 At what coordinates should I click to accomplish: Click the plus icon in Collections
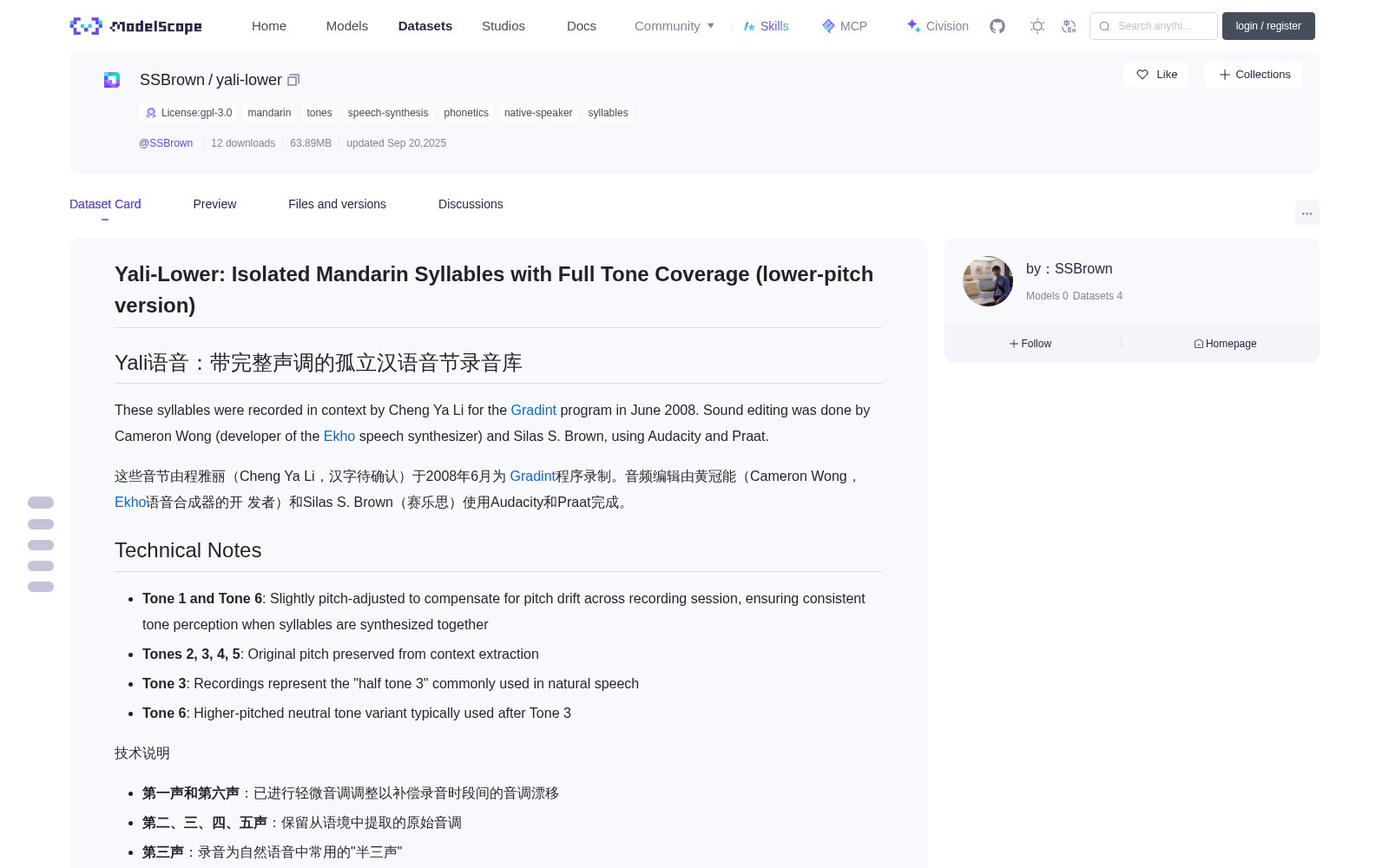click(1225, 75)
